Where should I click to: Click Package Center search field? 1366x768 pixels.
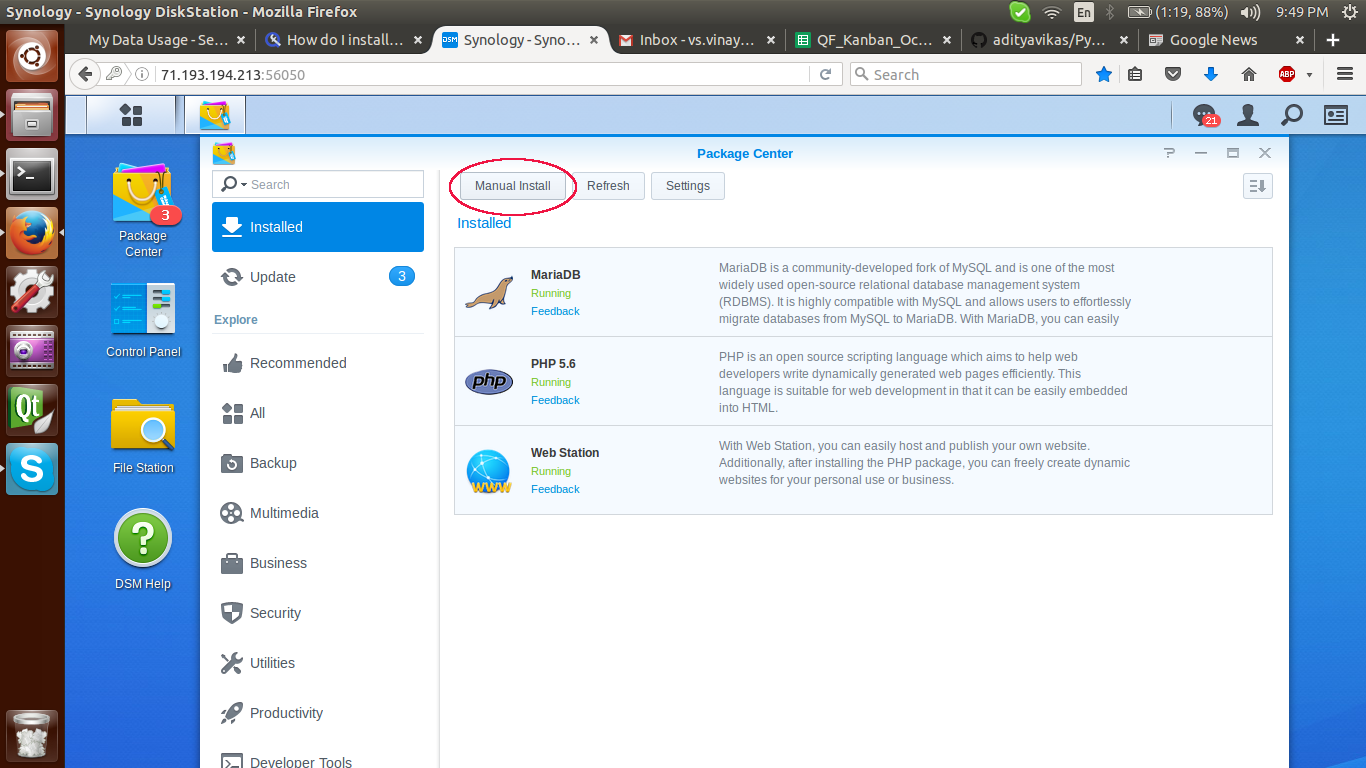click(318, 184)
